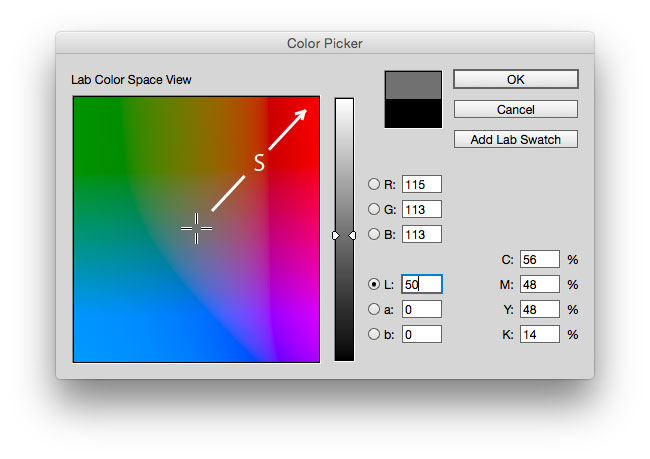Image resolution: width=650 pixels, height=459 pixels.
Task: Click the OK button
Action: pyautogui.click(x=516, y=79)
